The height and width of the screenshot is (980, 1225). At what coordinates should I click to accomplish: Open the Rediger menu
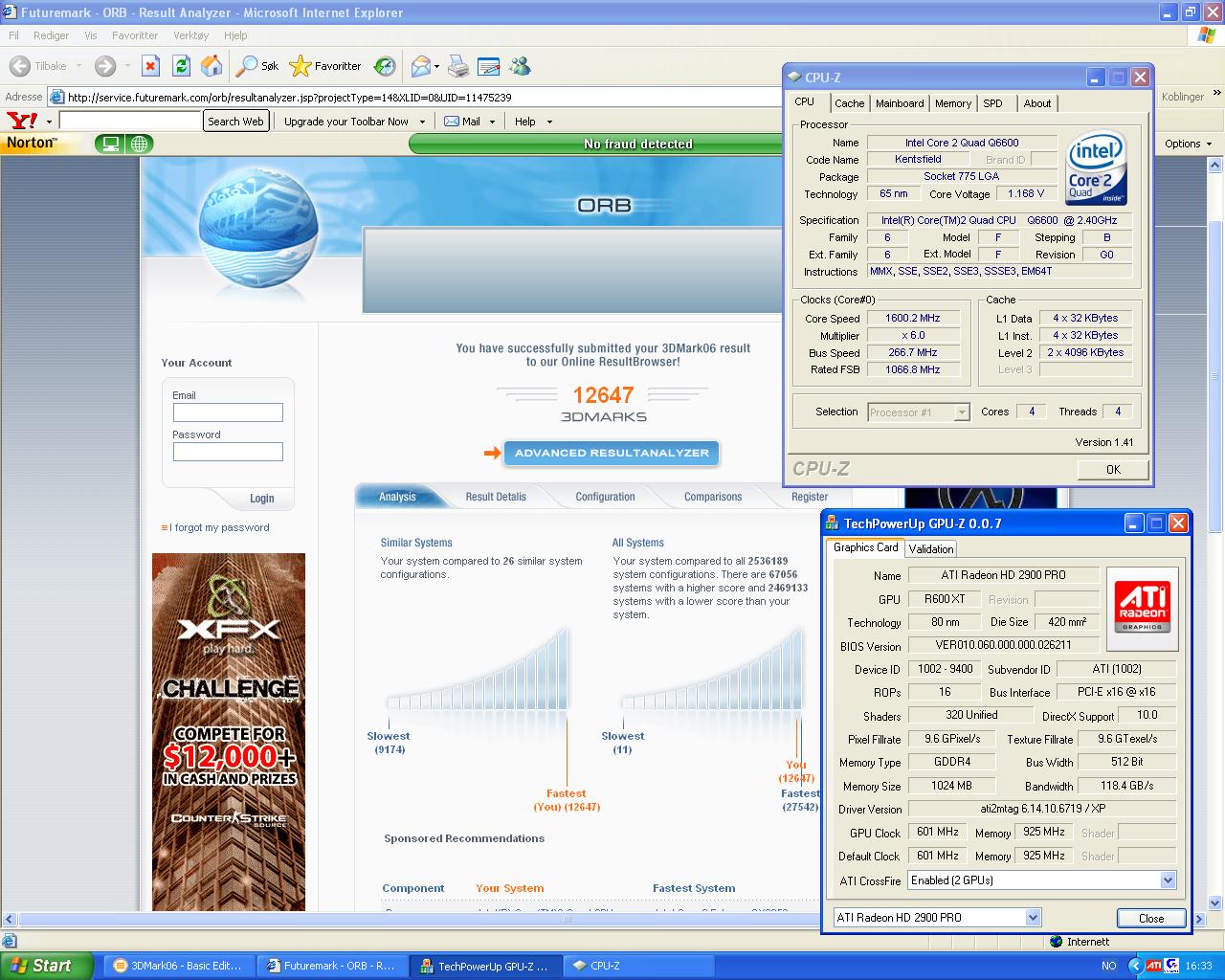[x=51, y=35]
